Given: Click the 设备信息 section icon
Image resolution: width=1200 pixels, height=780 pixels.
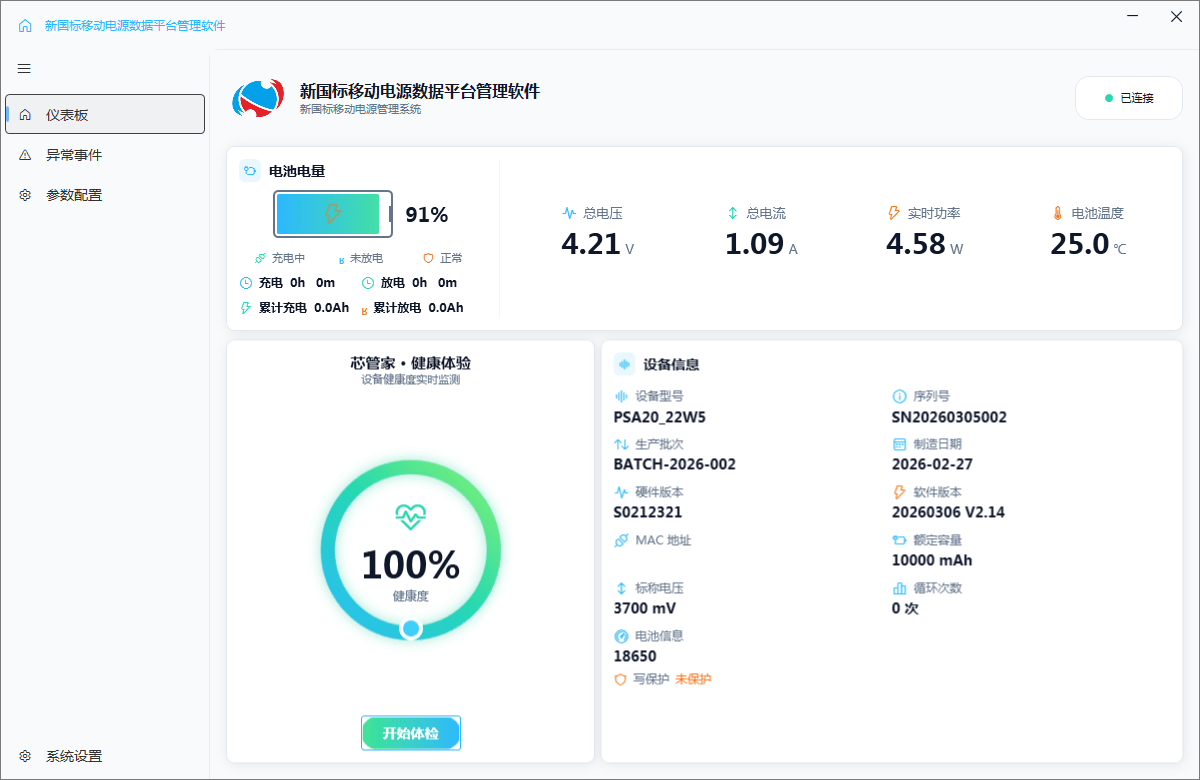Looking at the screenshot, I should click(624, 364).
